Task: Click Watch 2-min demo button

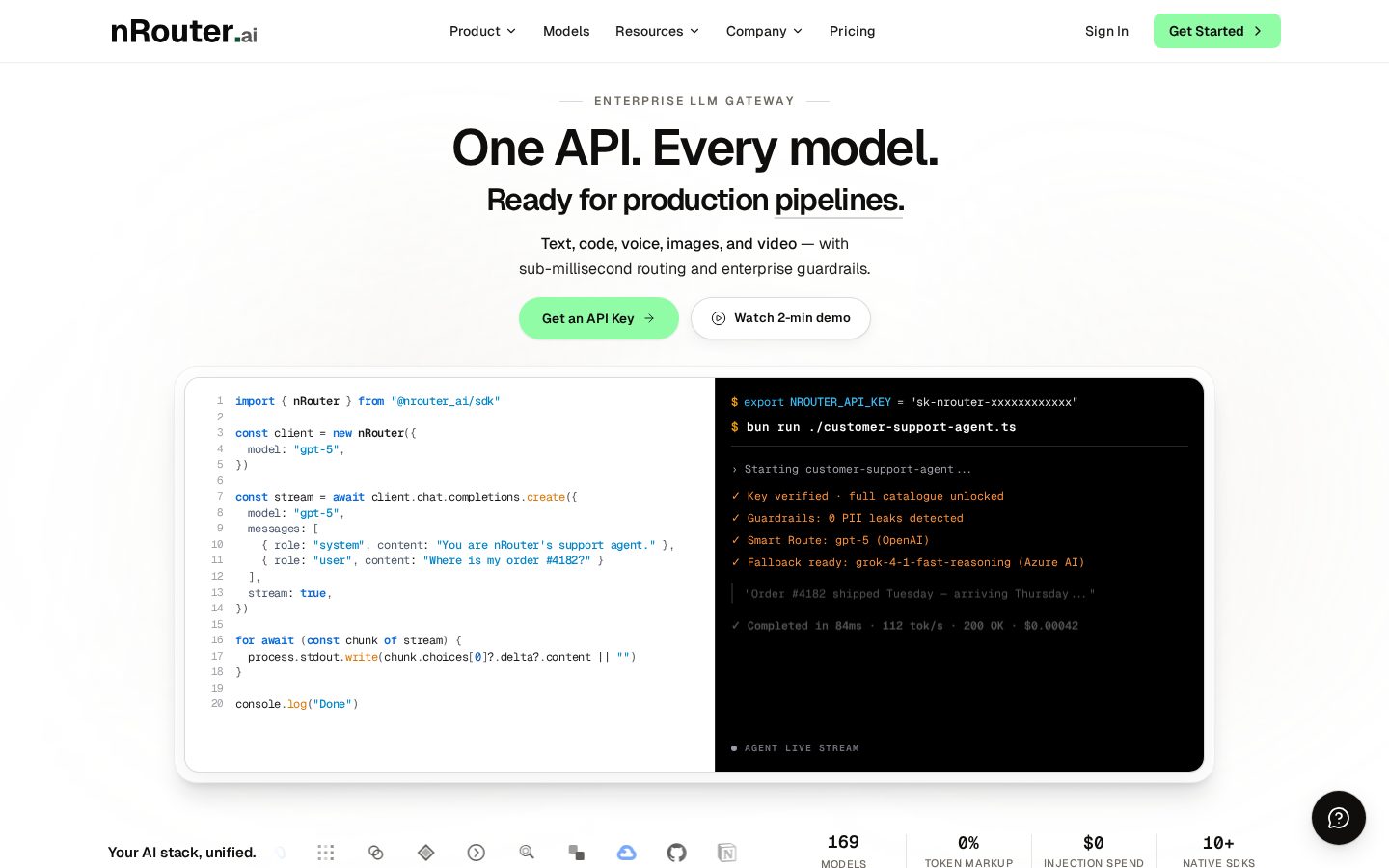Action: pos(780,318)
